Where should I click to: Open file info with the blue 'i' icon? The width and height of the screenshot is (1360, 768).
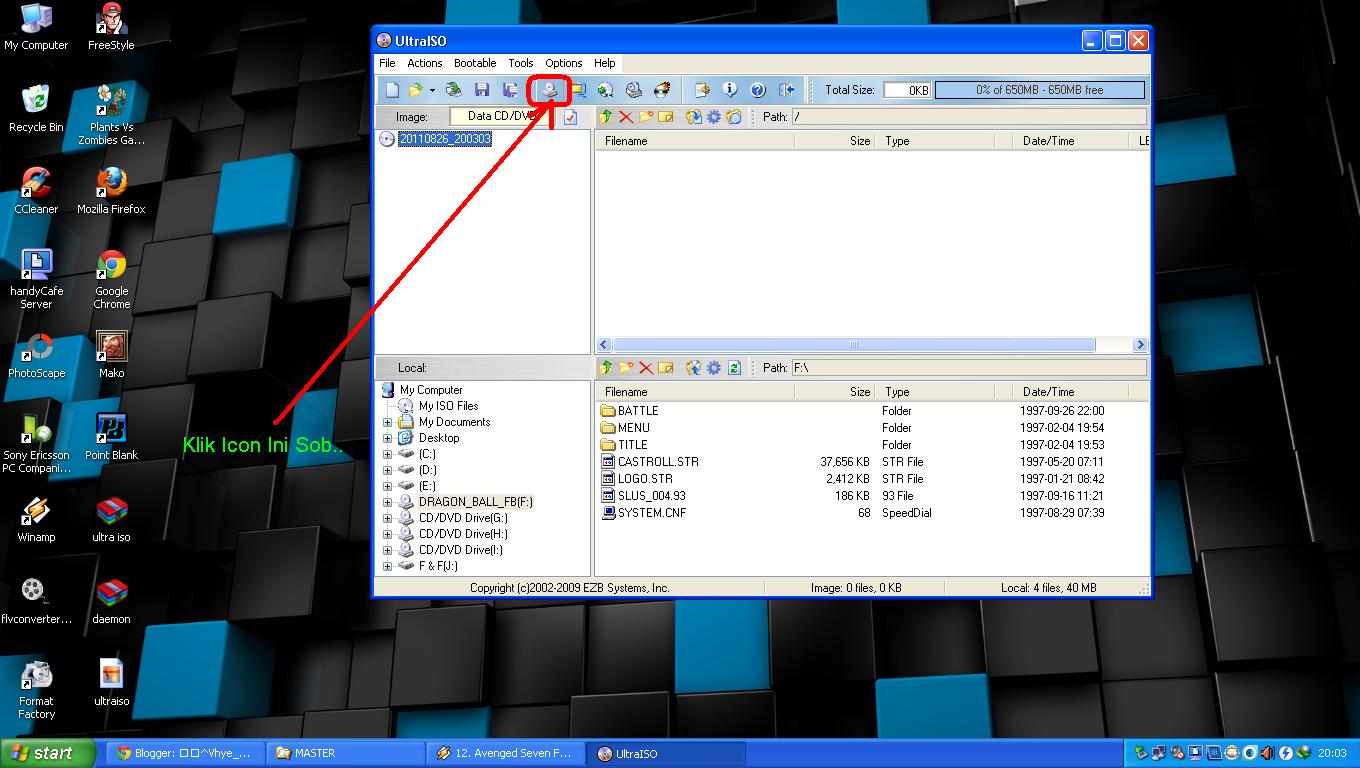click(730, 90)
